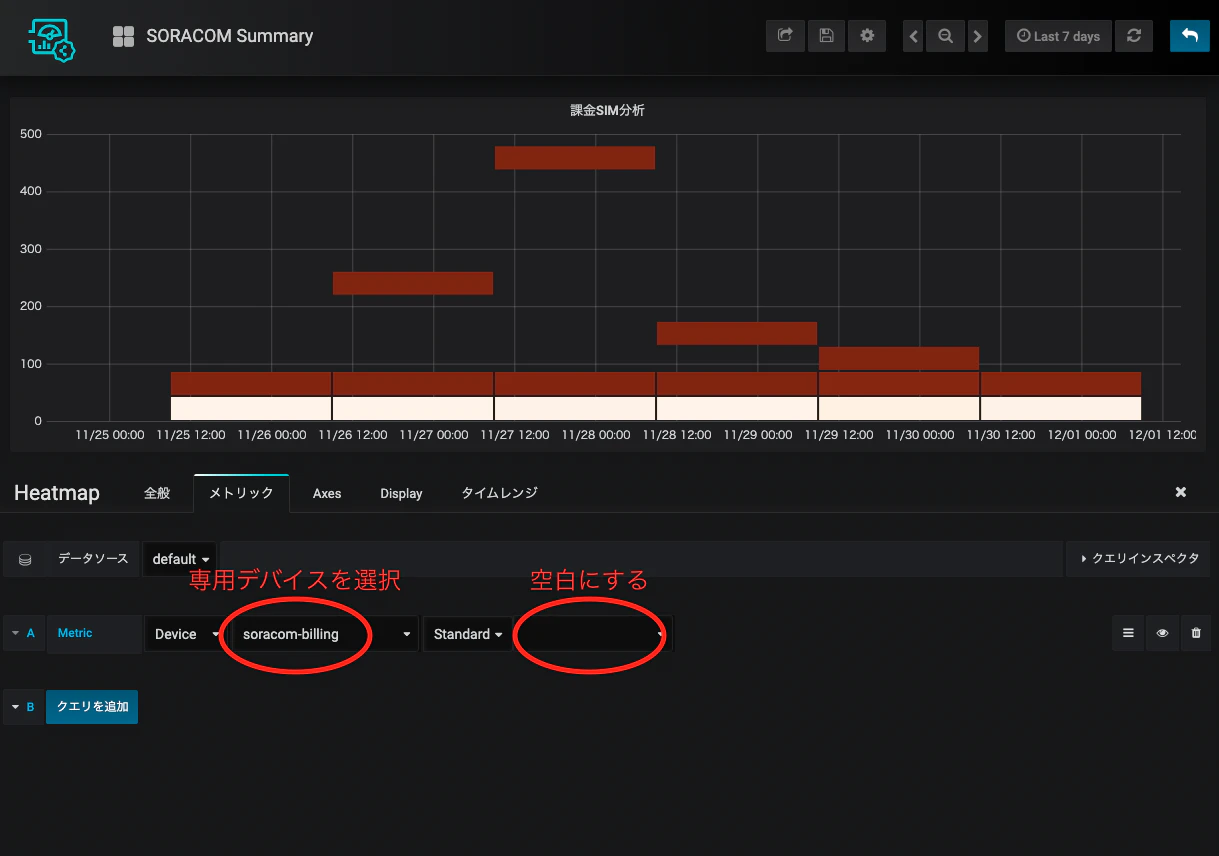Open query A options hamburger menu

(1128, 633)
